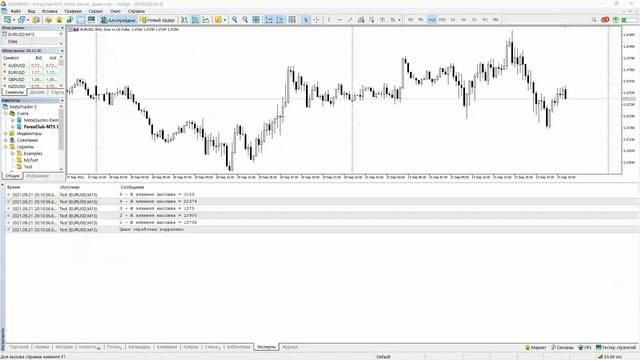This screenshot has width=640, height=360.
Task: Expand the Счета tree node
Action: [x=6, y=113]
